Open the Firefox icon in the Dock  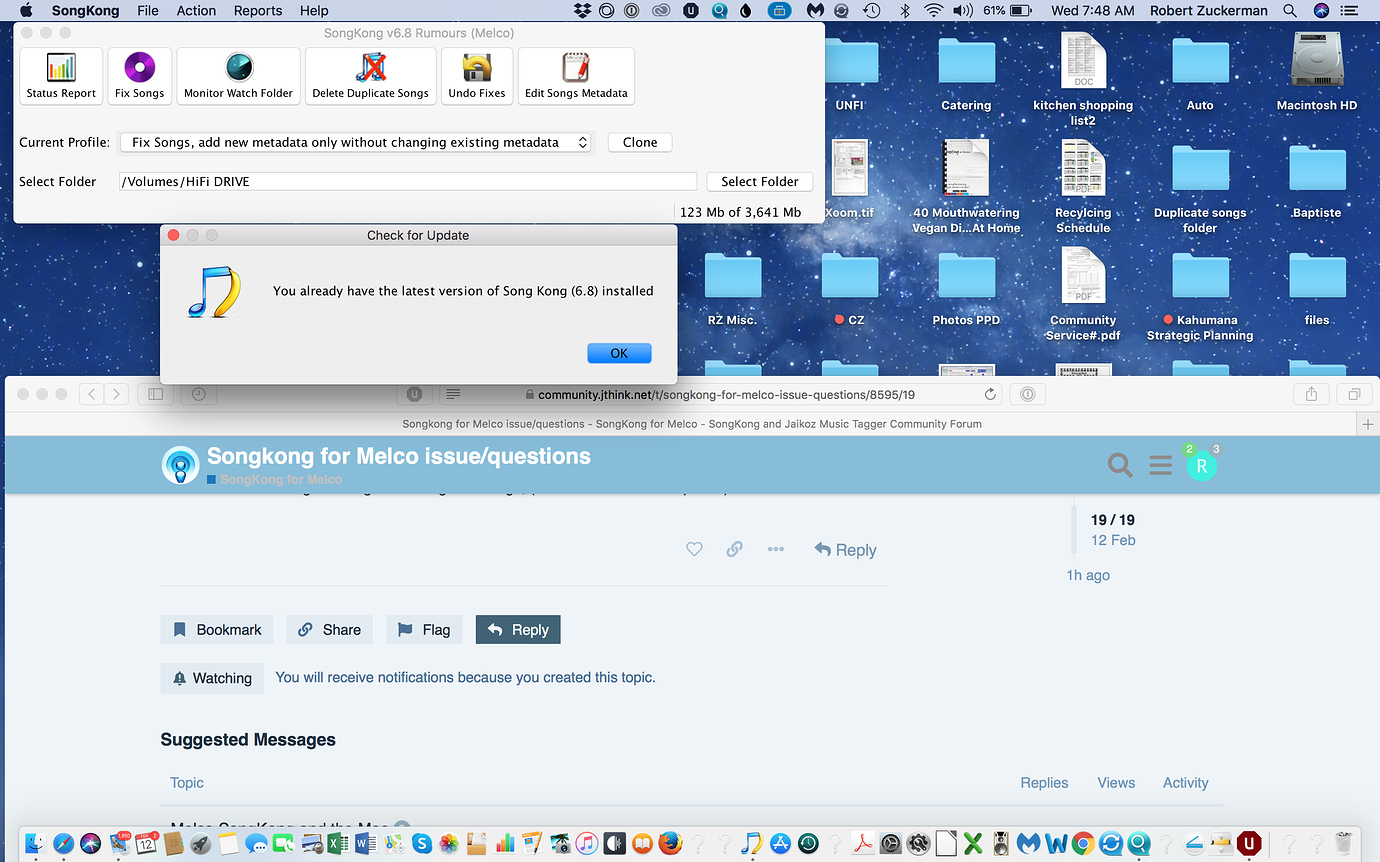pos(670,843)
